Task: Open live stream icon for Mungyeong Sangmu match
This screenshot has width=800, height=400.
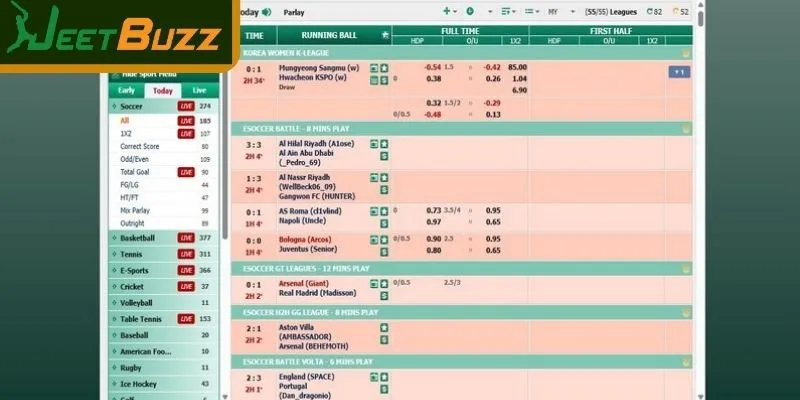Action: pos(374,68)
